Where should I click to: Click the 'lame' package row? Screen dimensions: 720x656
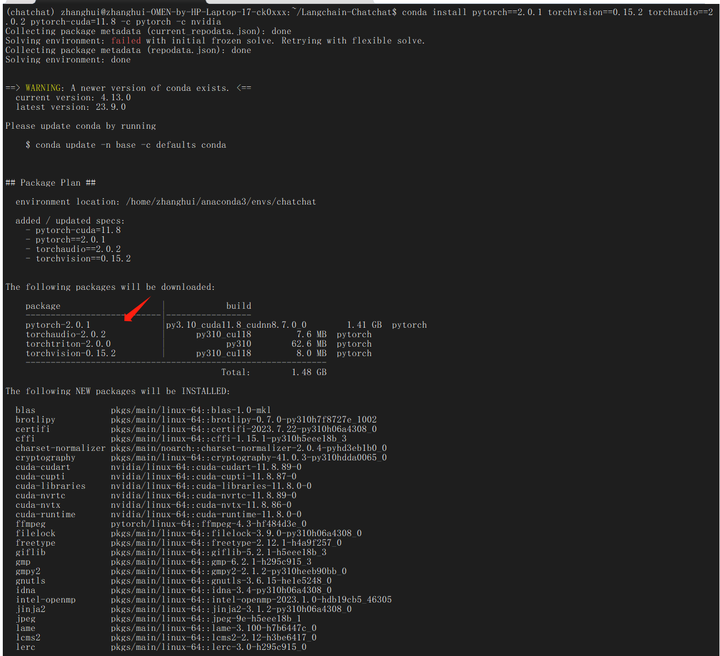166,628
